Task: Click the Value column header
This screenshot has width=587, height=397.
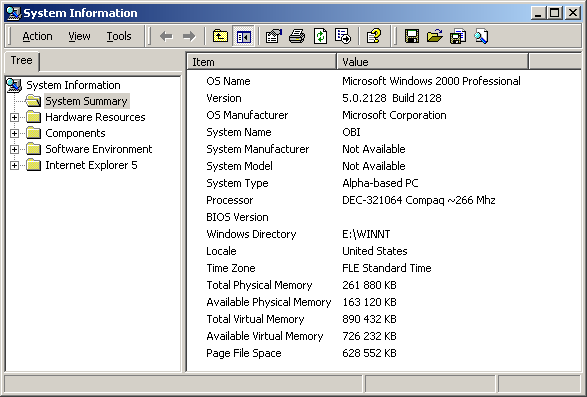Action: pos(432,62)
